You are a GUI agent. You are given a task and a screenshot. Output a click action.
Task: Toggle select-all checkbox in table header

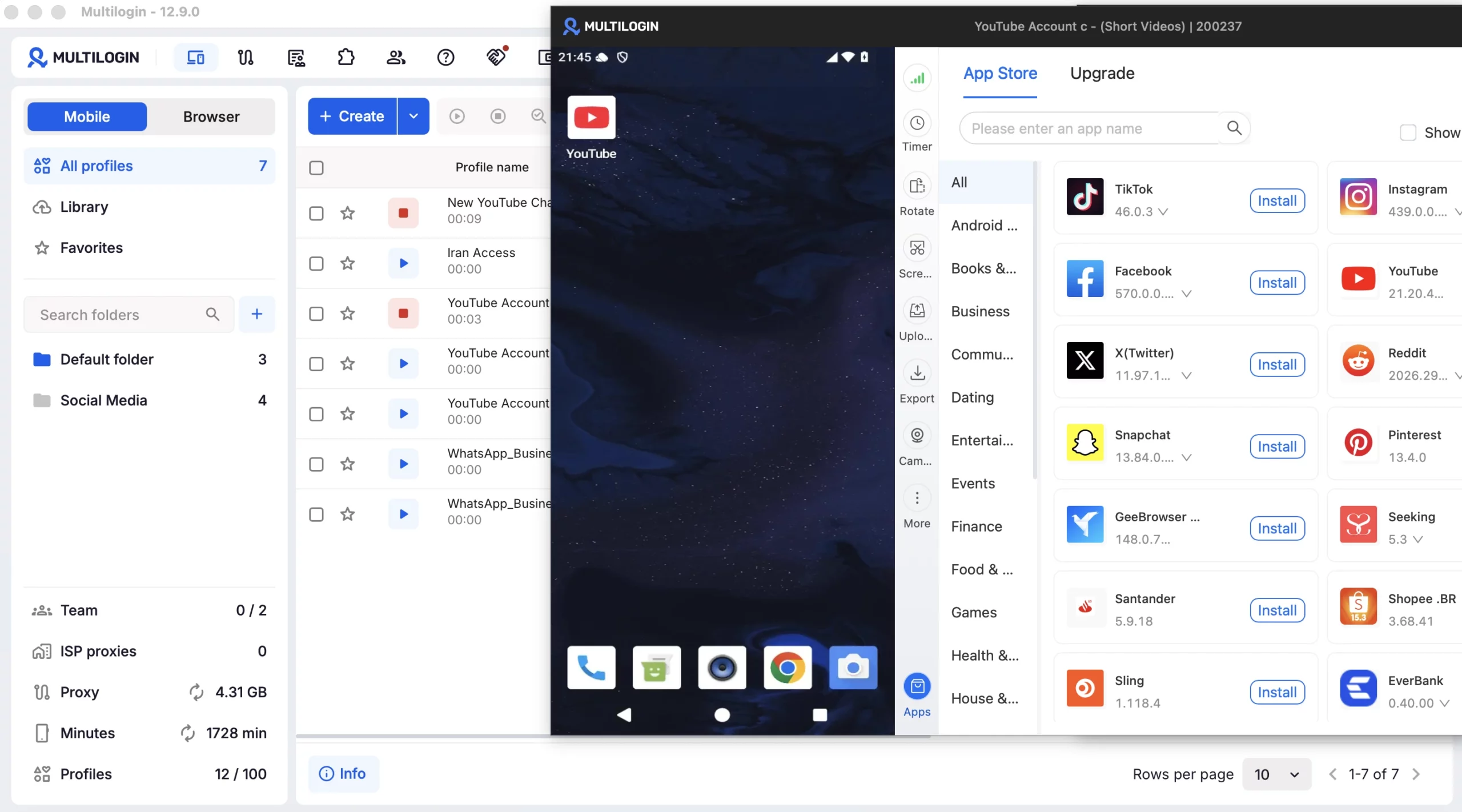click(x=316, y=167)
